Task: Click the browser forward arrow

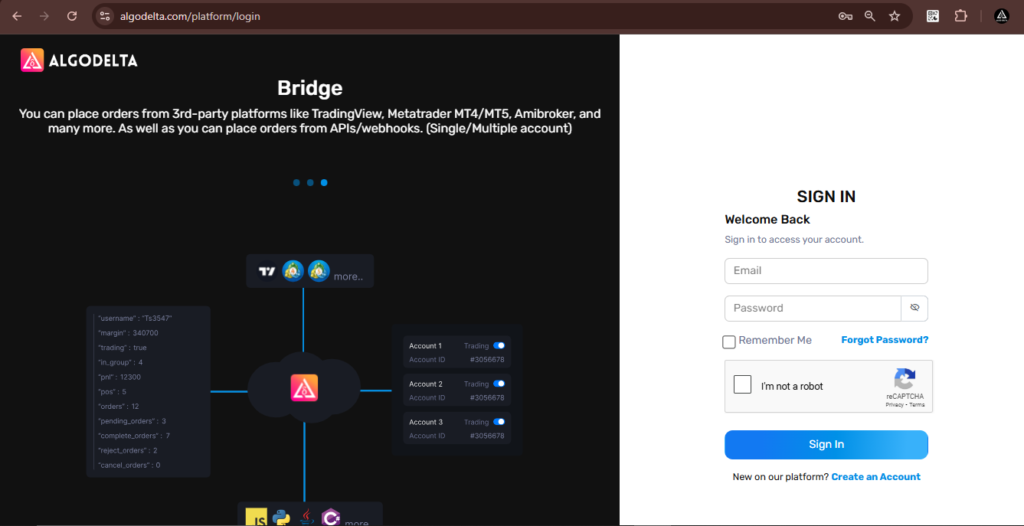Action: (x=44, y=16)
